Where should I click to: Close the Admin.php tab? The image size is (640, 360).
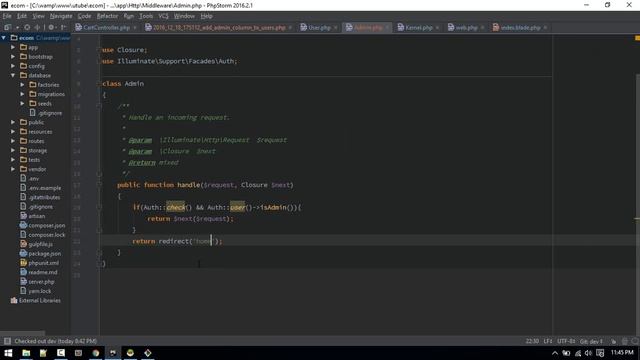(387, 28)
